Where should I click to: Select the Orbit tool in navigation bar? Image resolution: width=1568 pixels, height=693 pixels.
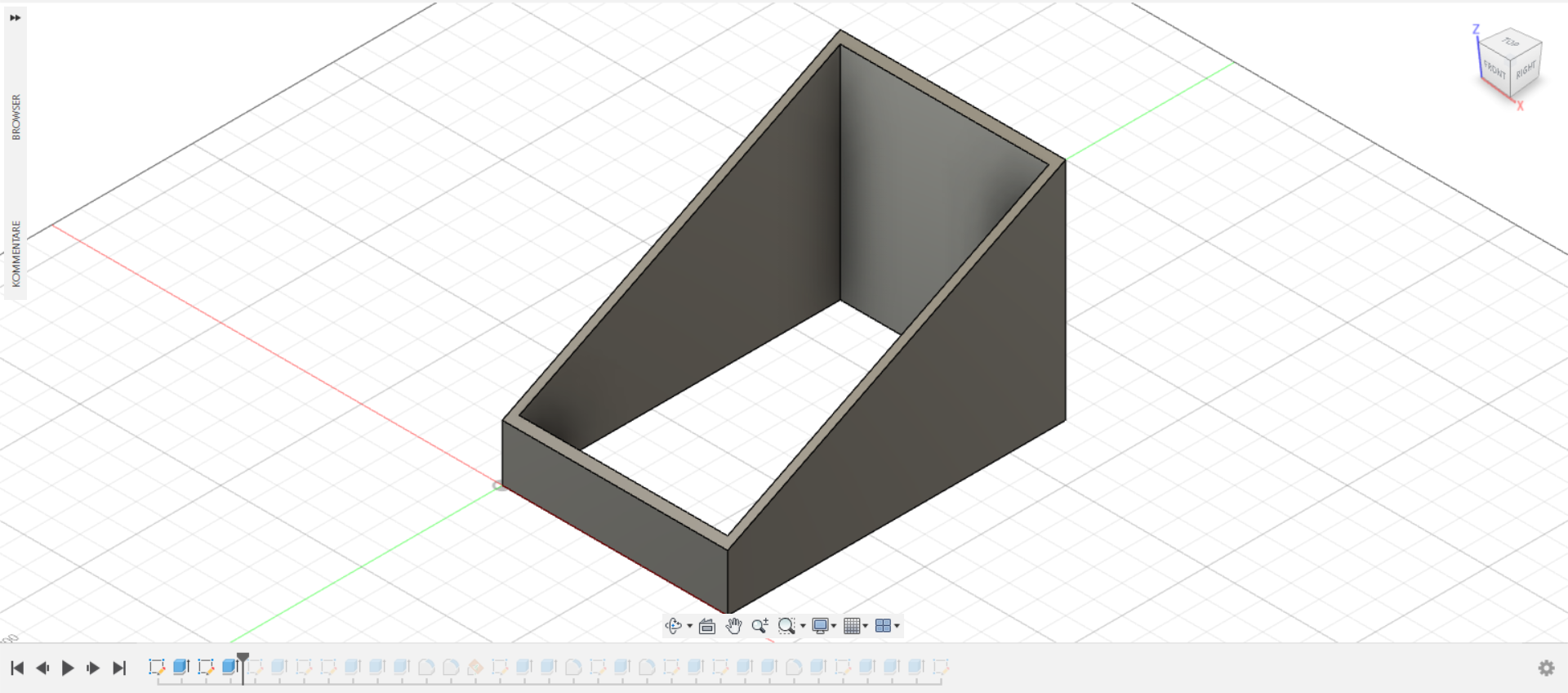coord(673,626)
